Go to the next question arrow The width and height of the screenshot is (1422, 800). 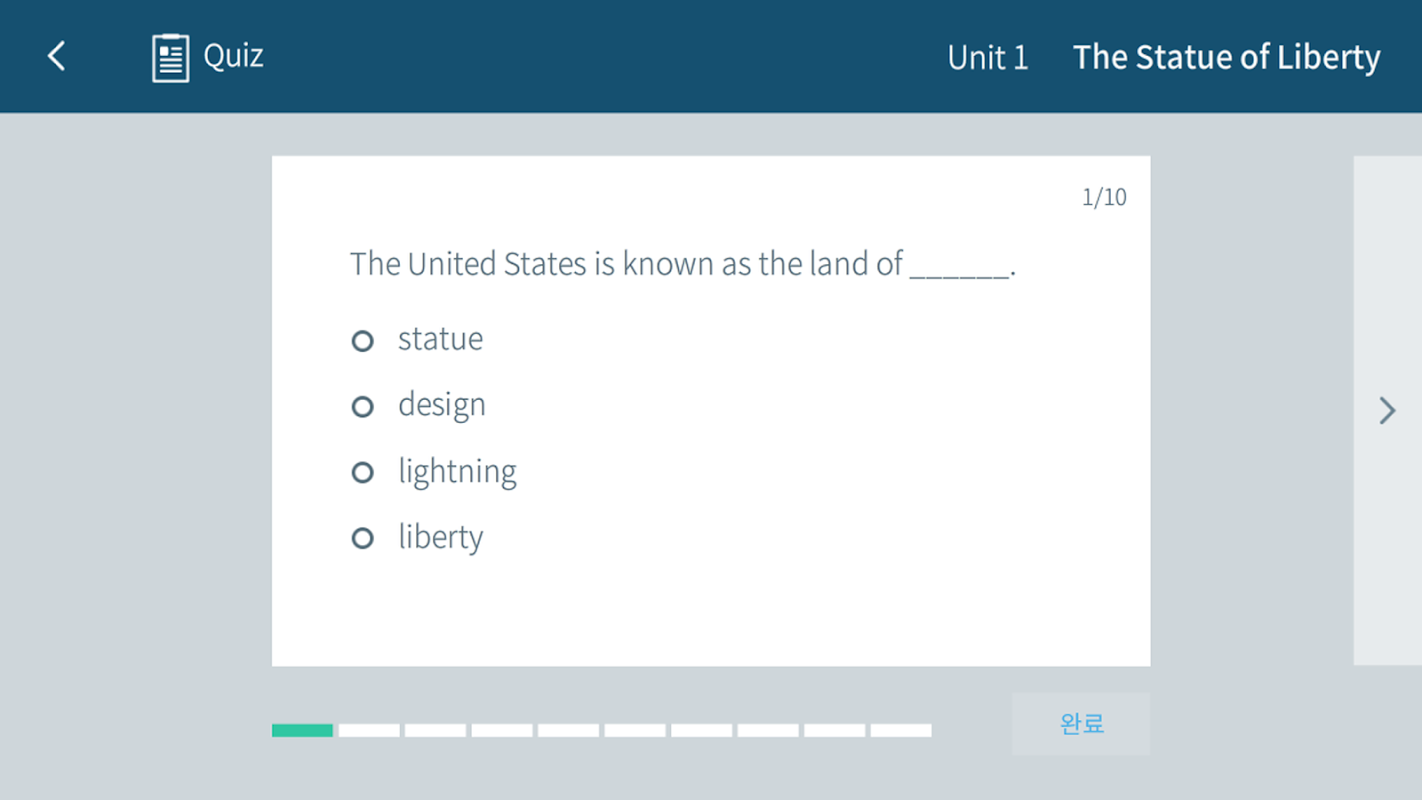(x=1387, y=410)
